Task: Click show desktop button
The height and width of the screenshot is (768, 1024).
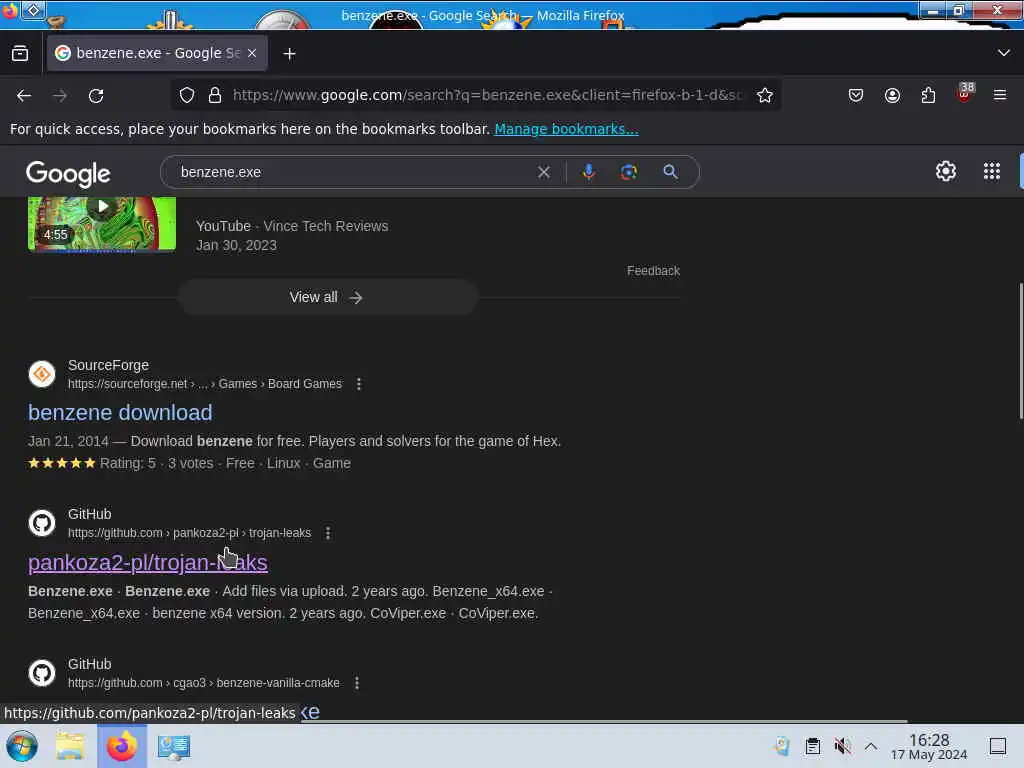Action: [x=998, y=746]
